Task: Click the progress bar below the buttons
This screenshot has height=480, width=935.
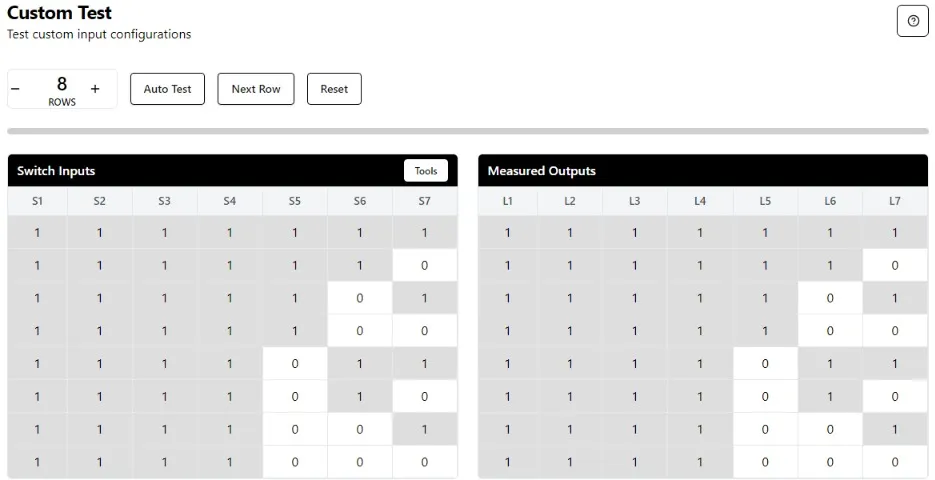Action: (x=467, y=131)
